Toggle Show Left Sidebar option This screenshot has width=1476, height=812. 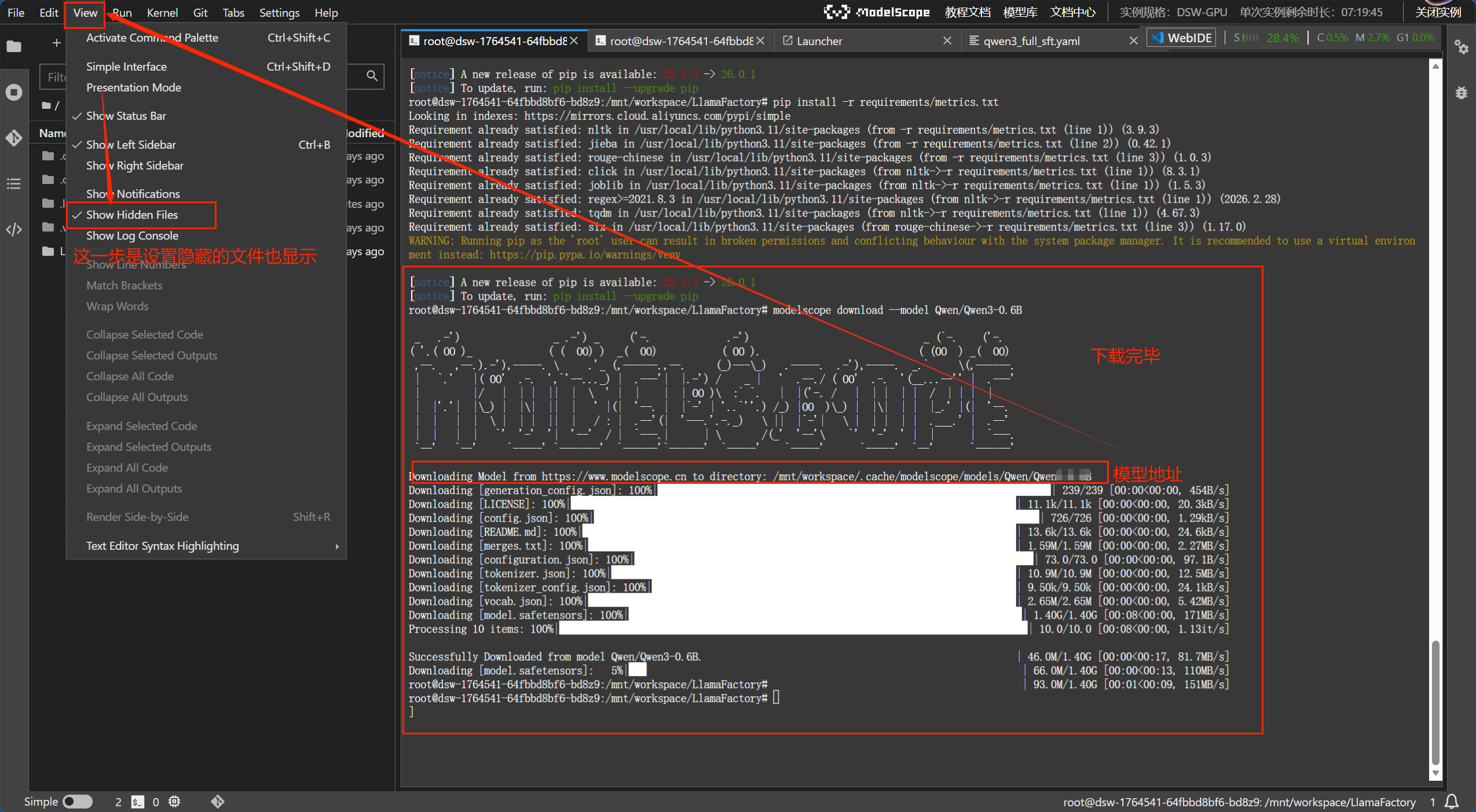131,145
